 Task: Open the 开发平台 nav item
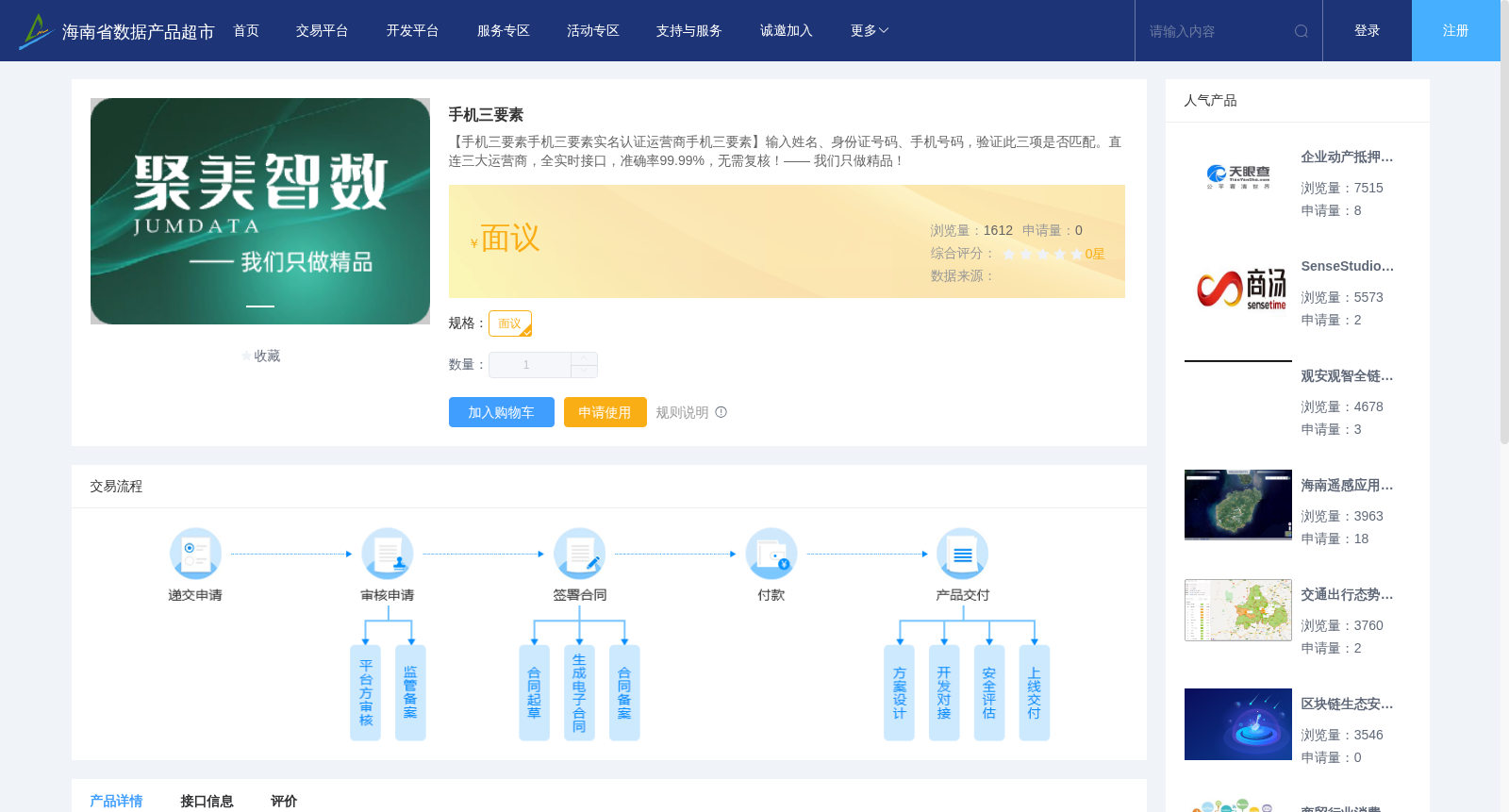[x=413, y=31]
